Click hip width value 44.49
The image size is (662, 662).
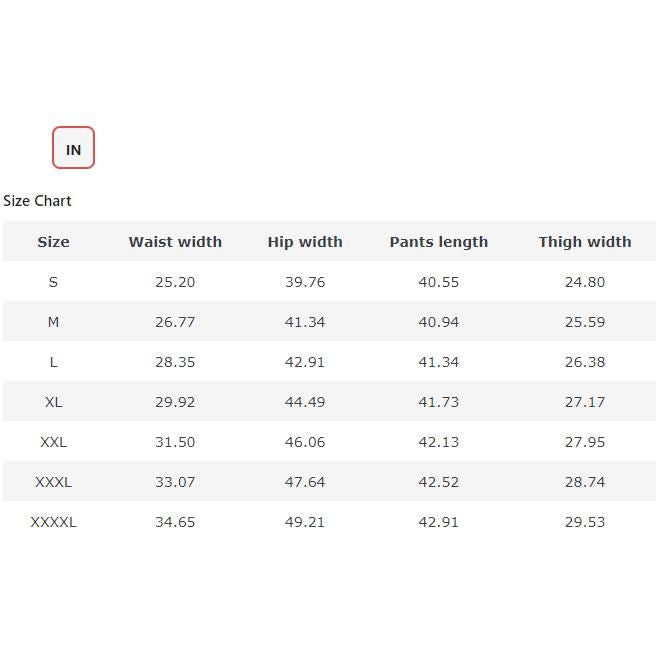pos(305,402)
